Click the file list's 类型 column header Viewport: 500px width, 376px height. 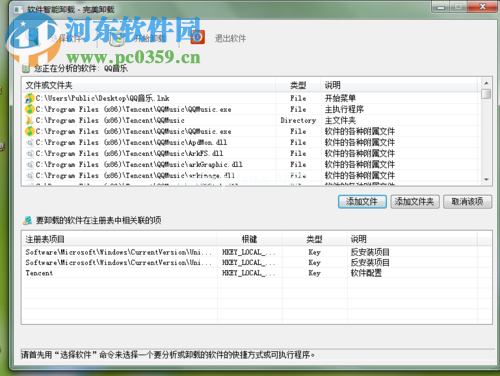[x=298, y=85]
